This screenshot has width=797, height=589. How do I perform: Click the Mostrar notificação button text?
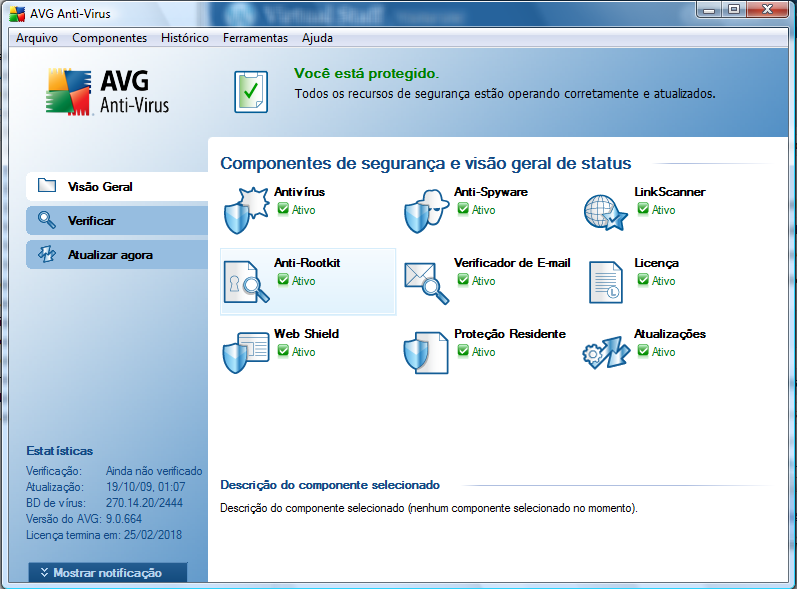[107, 573]
